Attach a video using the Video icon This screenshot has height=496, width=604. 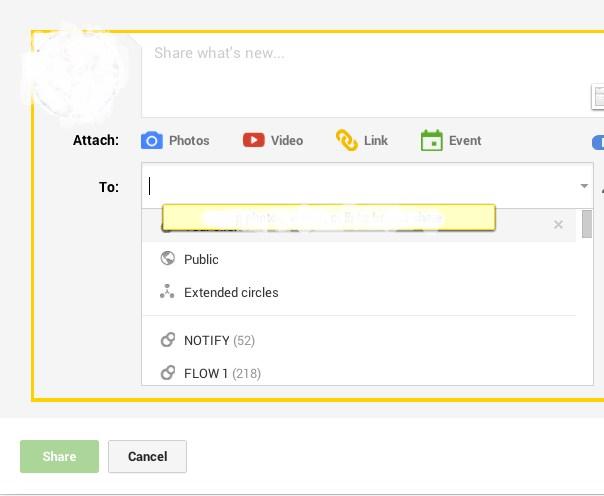[x=254, y=140]
